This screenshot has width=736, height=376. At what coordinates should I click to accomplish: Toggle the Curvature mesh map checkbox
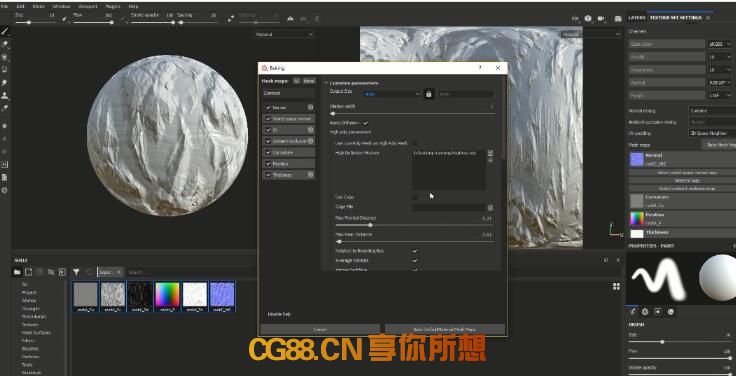(268, 153)
